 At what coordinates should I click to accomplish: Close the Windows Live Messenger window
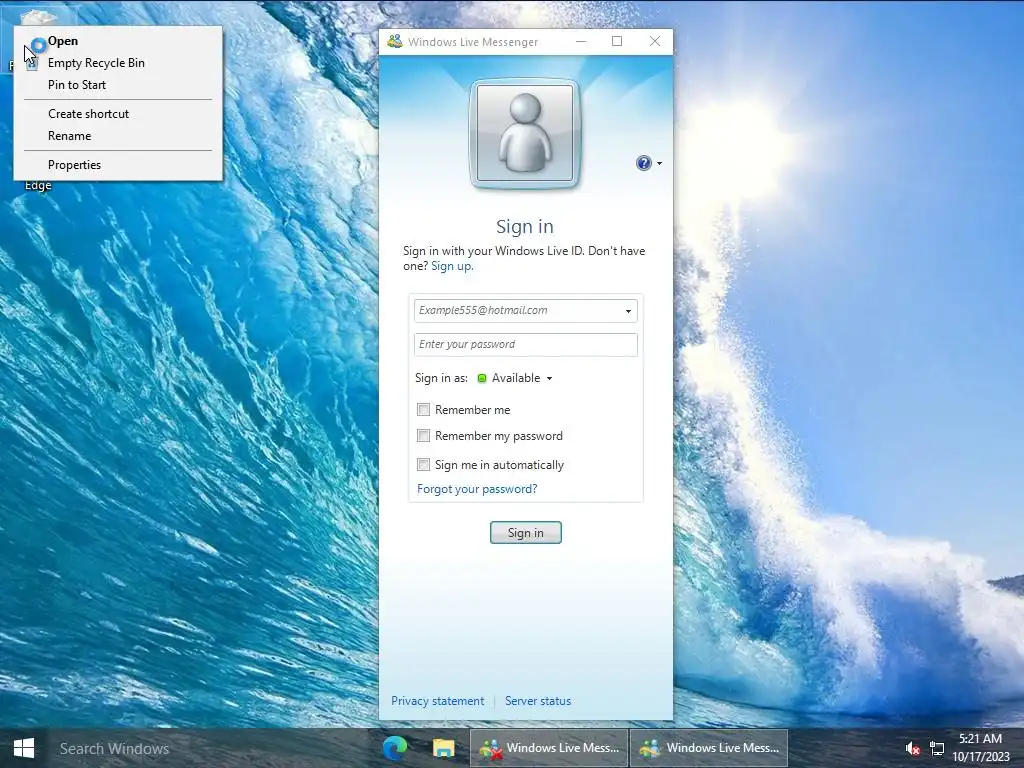[x=655, y=41]
